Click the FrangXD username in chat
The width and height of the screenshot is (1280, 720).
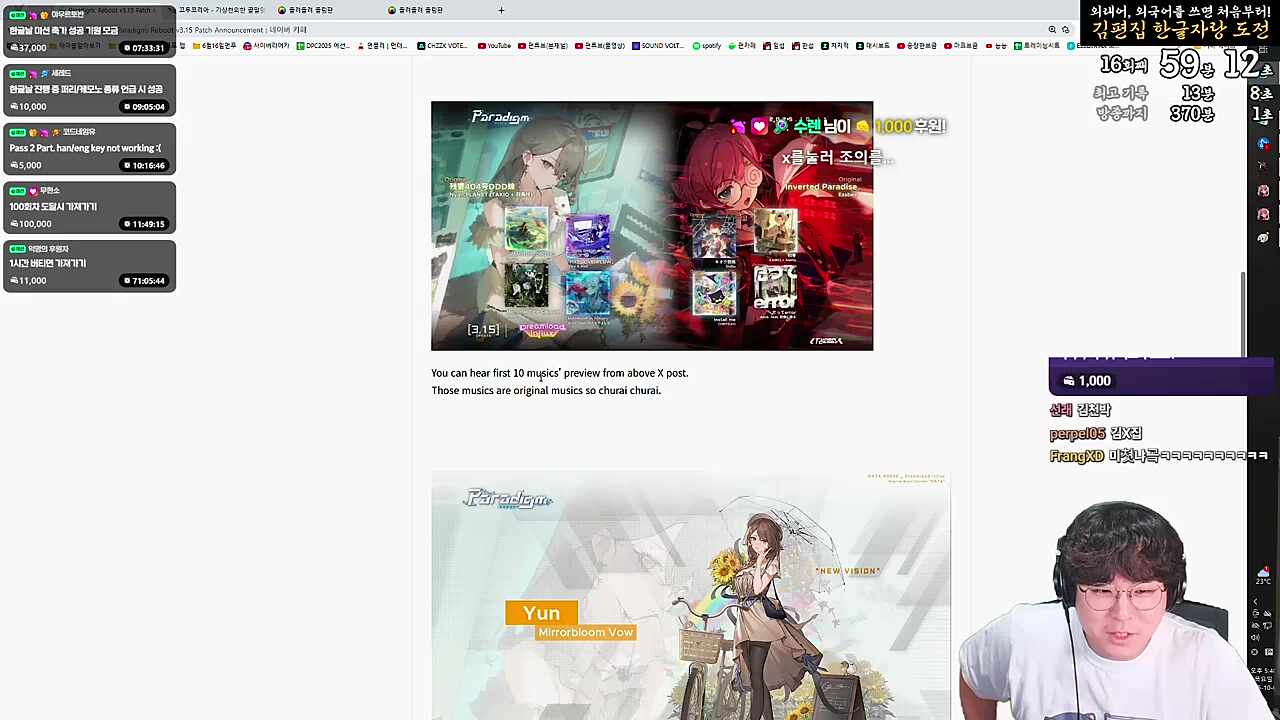tap(1076, 457)
